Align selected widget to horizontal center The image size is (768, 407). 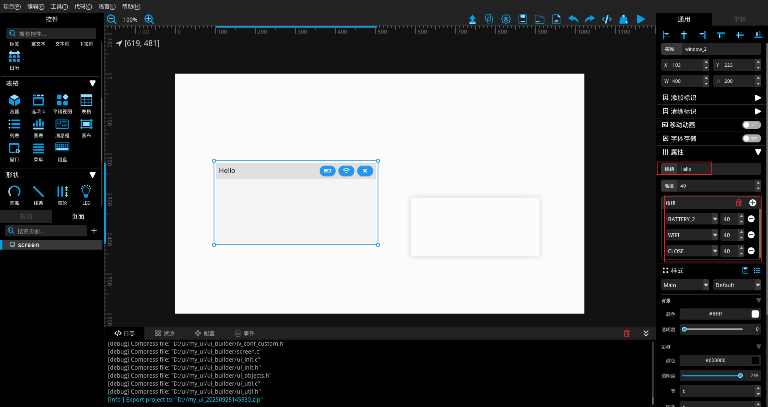(684, 35)
